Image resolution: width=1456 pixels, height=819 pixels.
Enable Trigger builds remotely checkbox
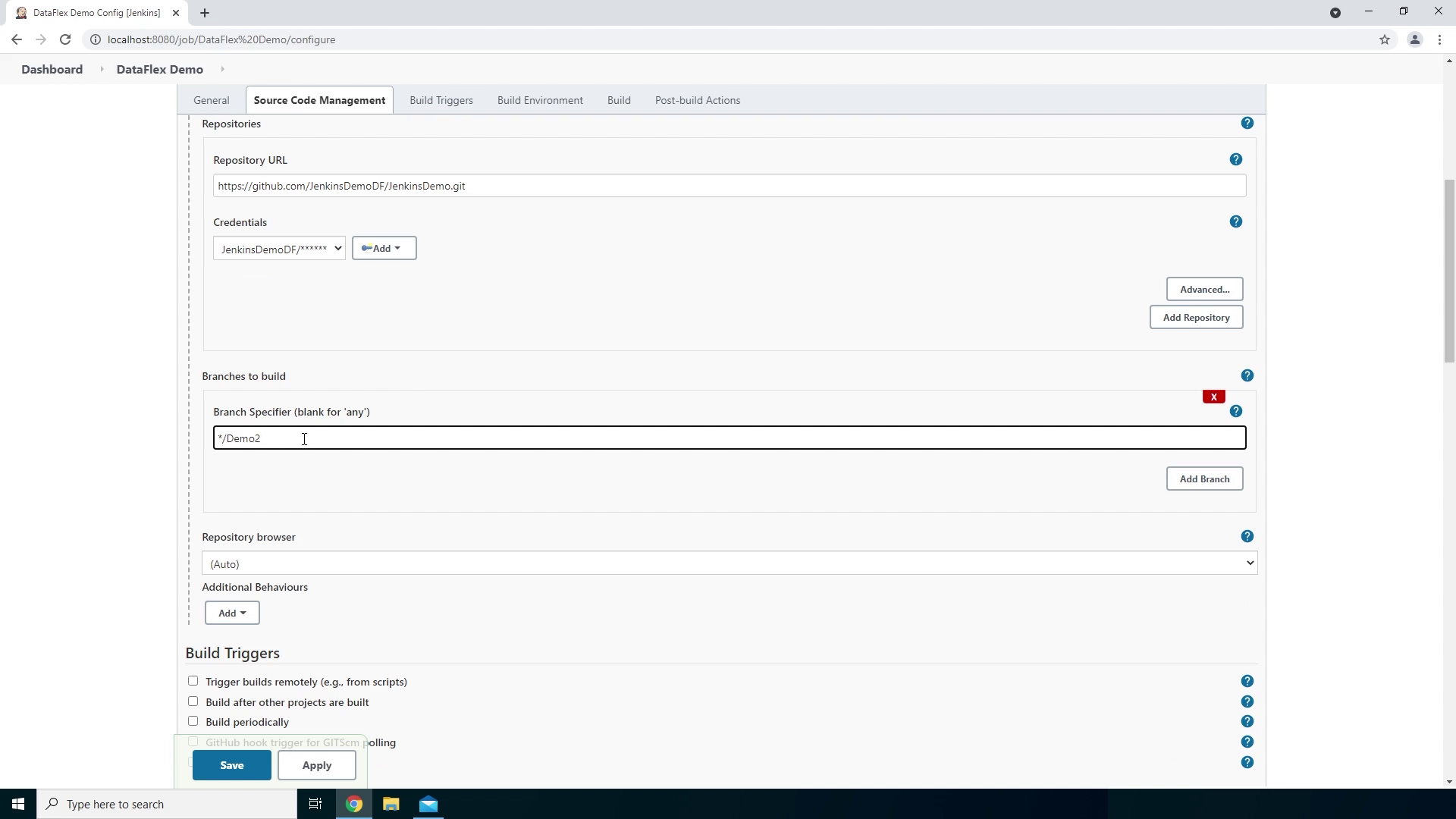pos(193,681)
